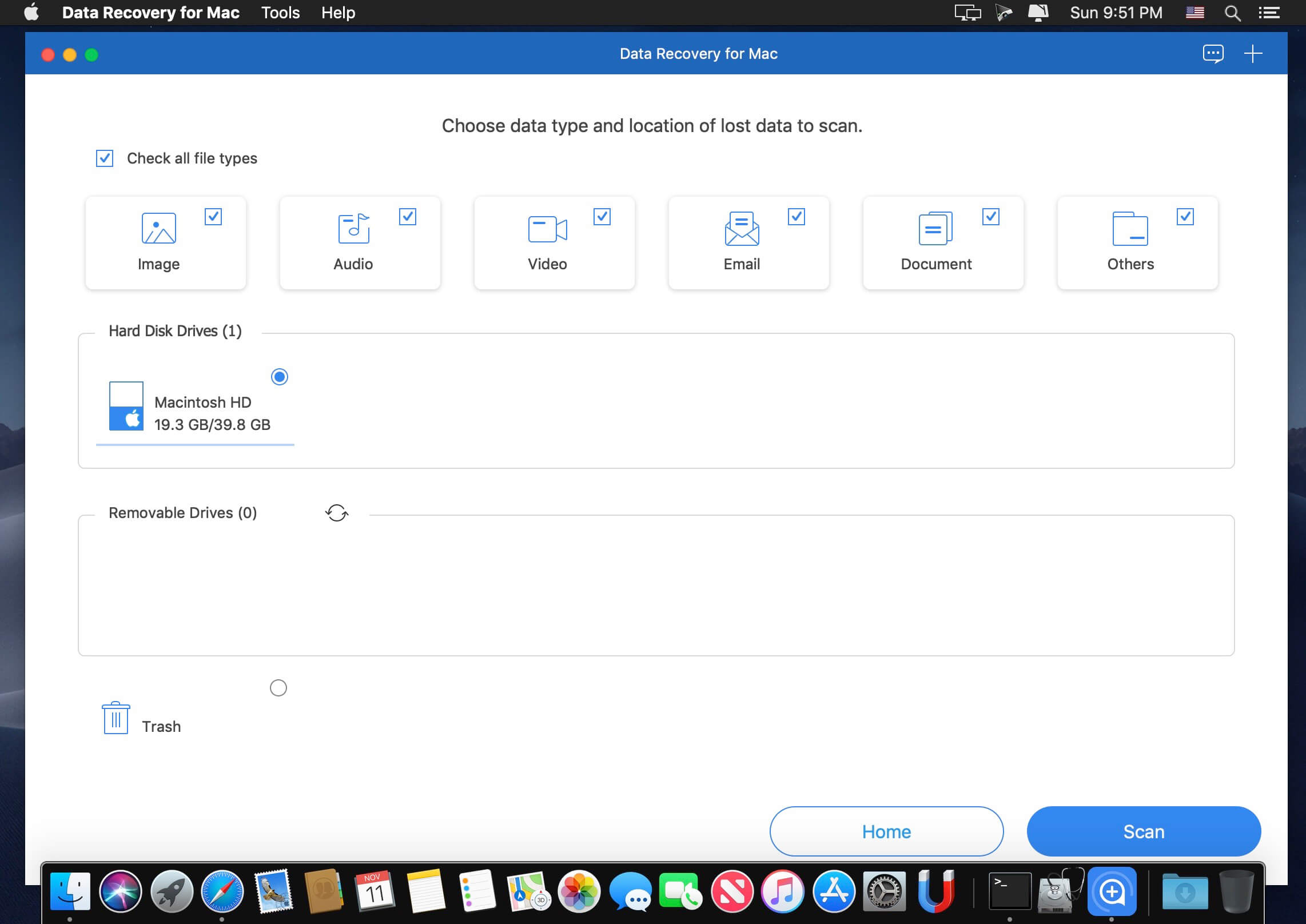Open the Help menu
The height and width of the screenshot is (924, 1306).
click(x=338, y=13)
